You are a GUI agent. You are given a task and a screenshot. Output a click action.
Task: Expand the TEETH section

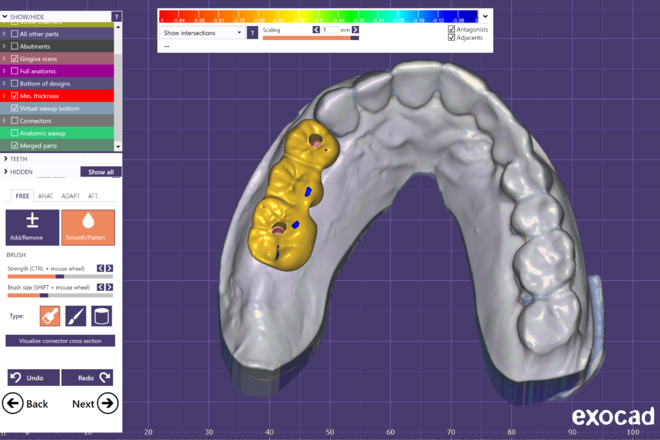tap(6, 158)
